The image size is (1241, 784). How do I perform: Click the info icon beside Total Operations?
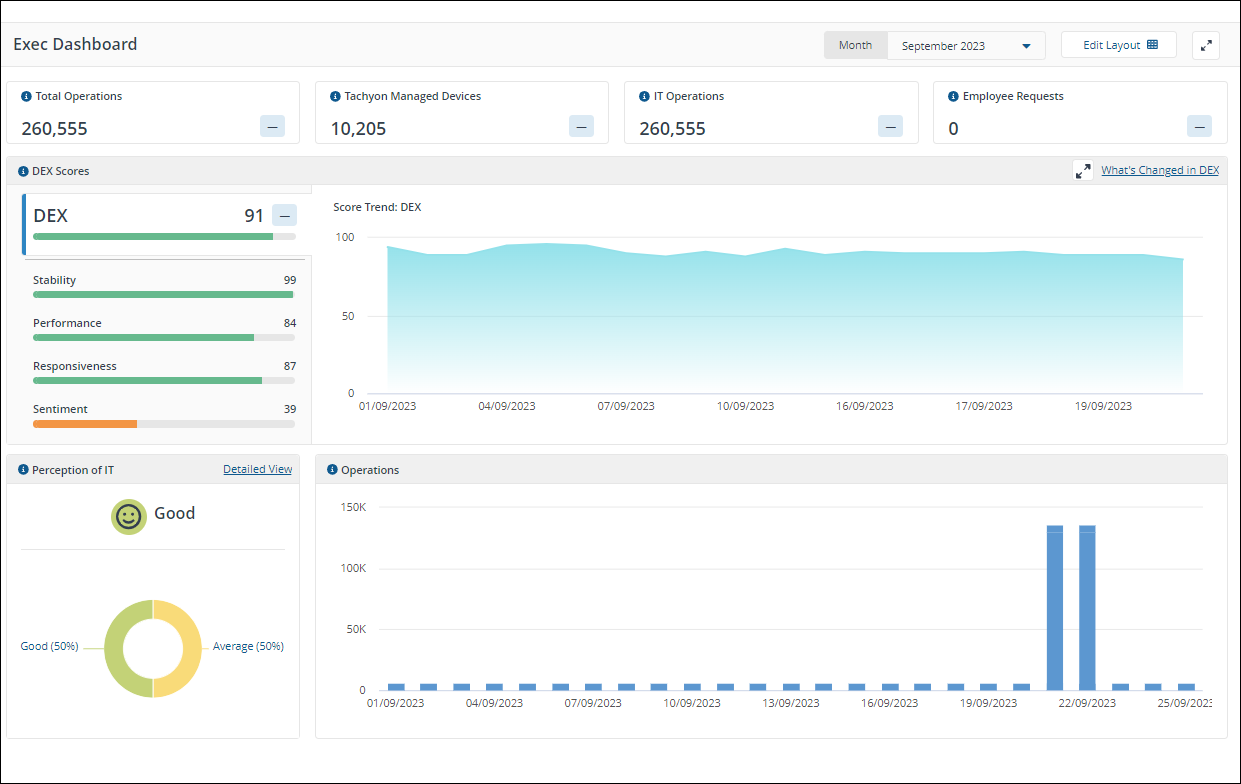(26, 97)
